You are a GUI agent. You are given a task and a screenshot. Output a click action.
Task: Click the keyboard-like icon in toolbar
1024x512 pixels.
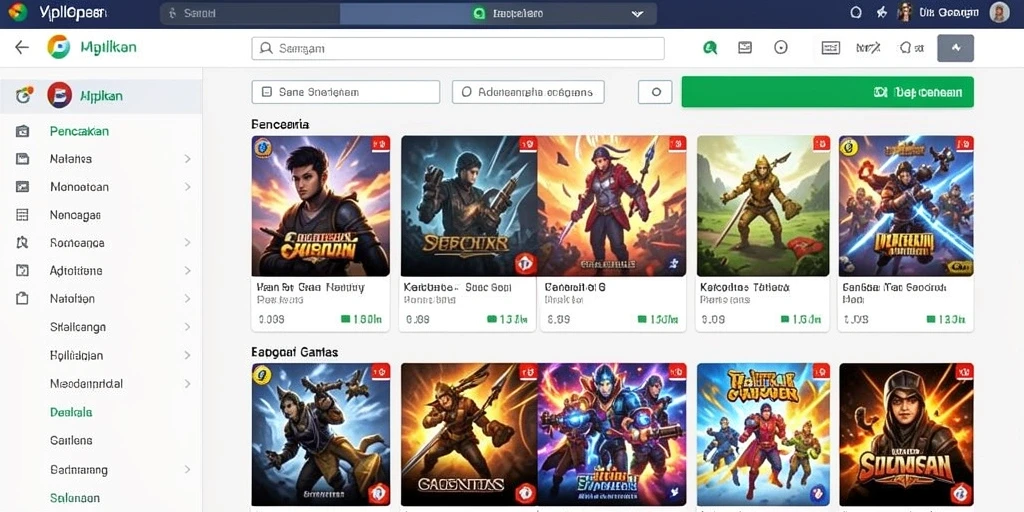pyautogui.click(x=830, y=47)
